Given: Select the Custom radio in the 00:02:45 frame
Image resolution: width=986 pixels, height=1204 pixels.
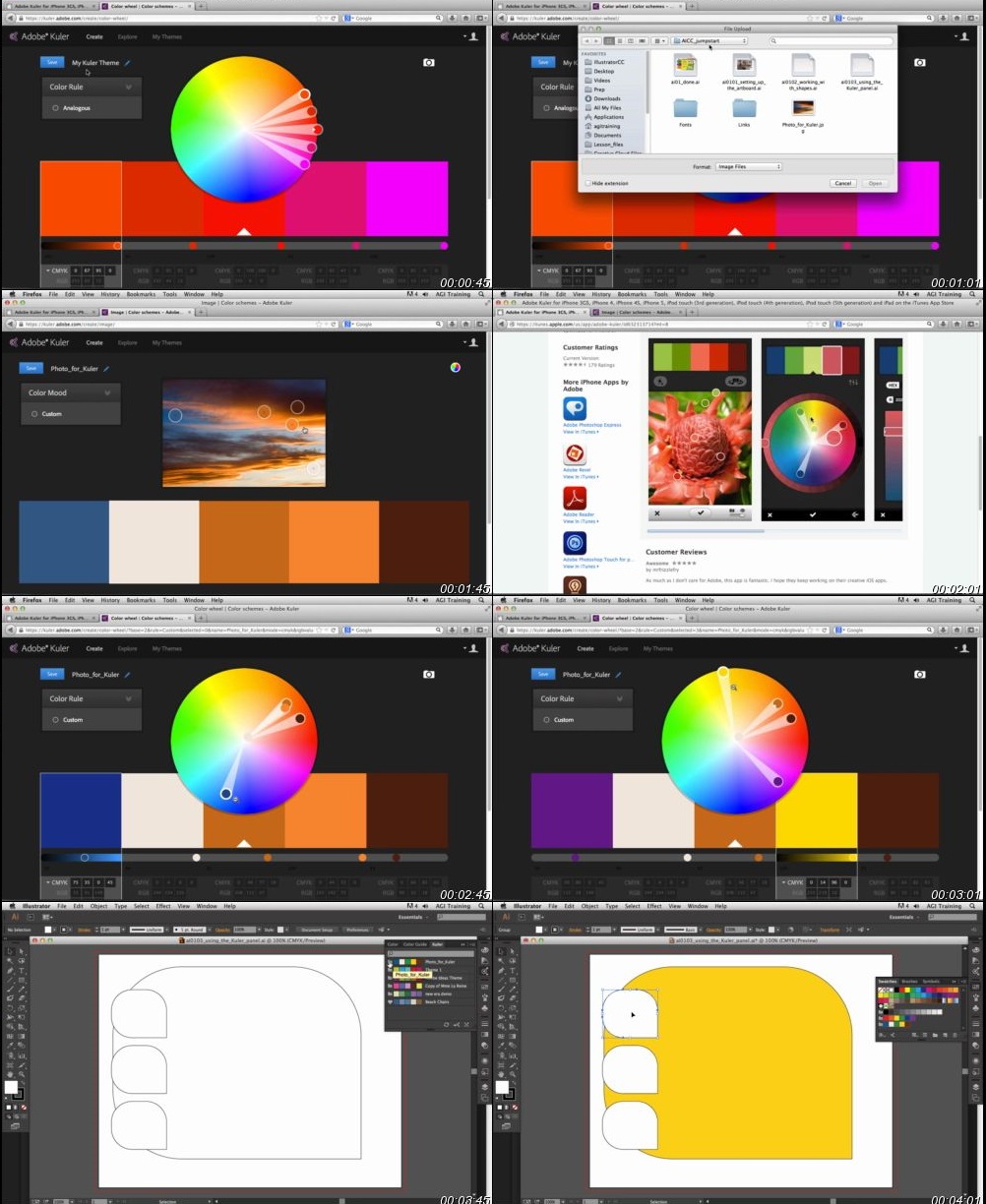Looking at the screenshot, I should tap(56, 720).
